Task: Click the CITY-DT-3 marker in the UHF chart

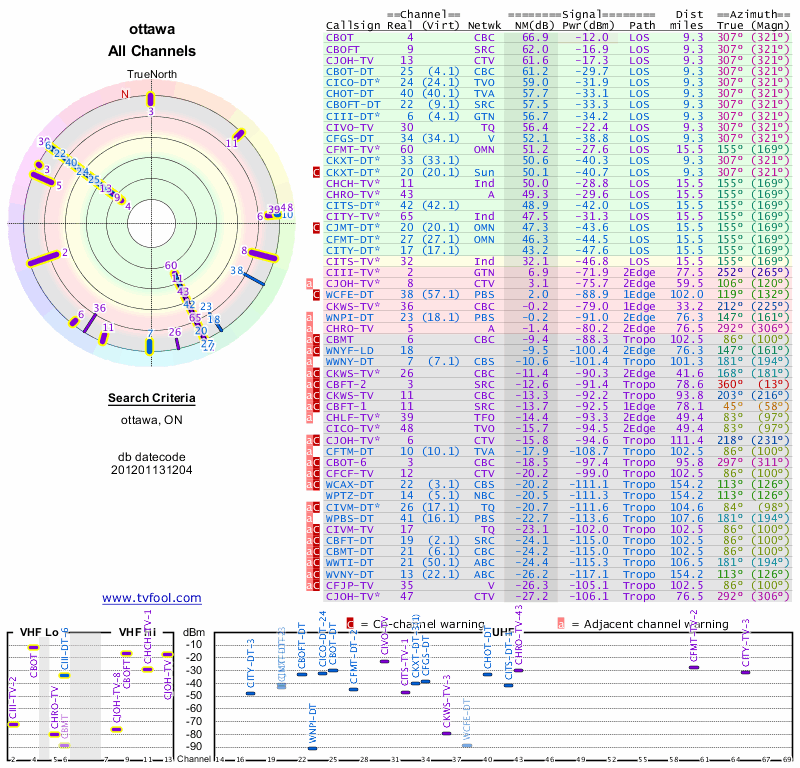Action: coord(251,693)
